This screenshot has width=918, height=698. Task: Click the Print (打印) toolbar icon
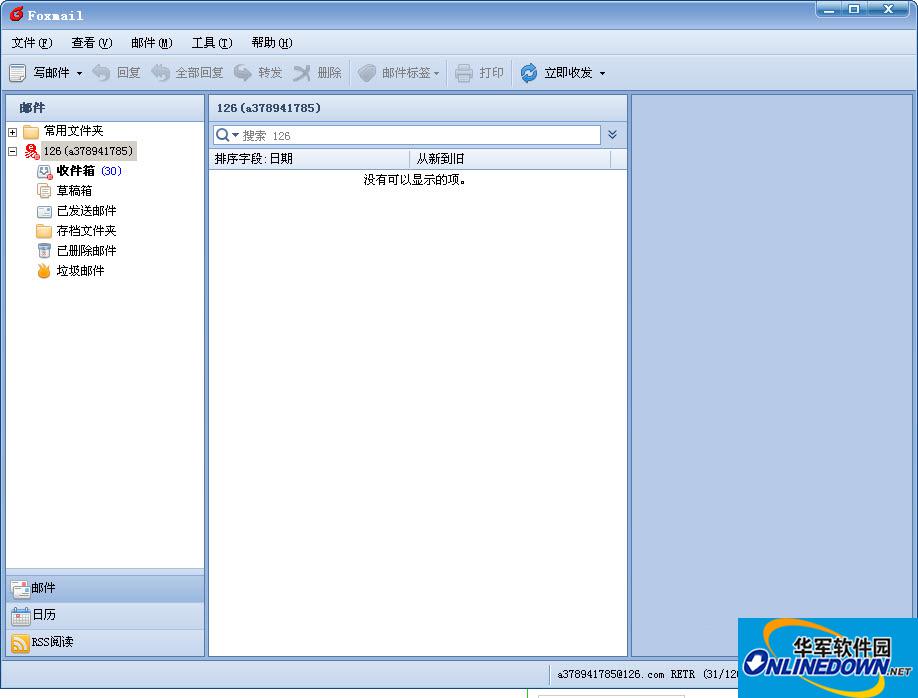point(464,73)
